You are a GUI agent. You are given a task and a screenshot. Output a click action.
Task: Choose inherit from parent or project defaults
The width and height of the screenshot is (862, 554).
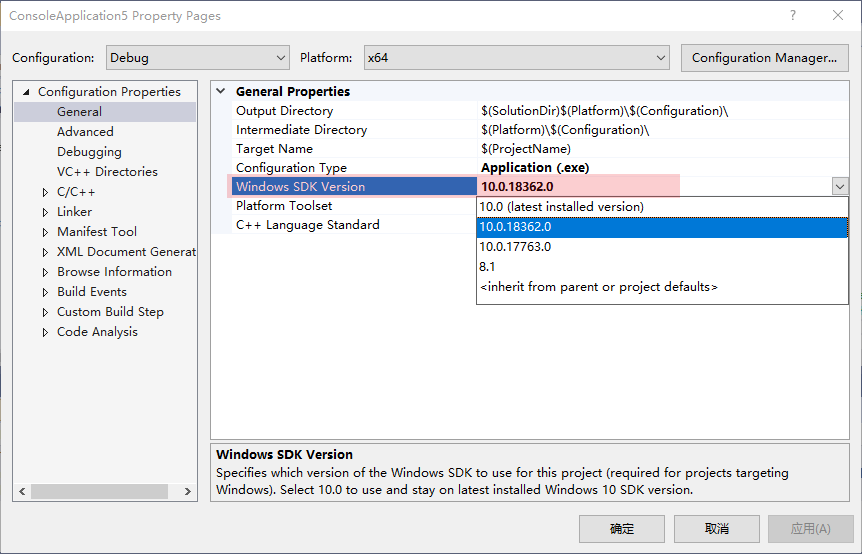[x=598, y=287]
